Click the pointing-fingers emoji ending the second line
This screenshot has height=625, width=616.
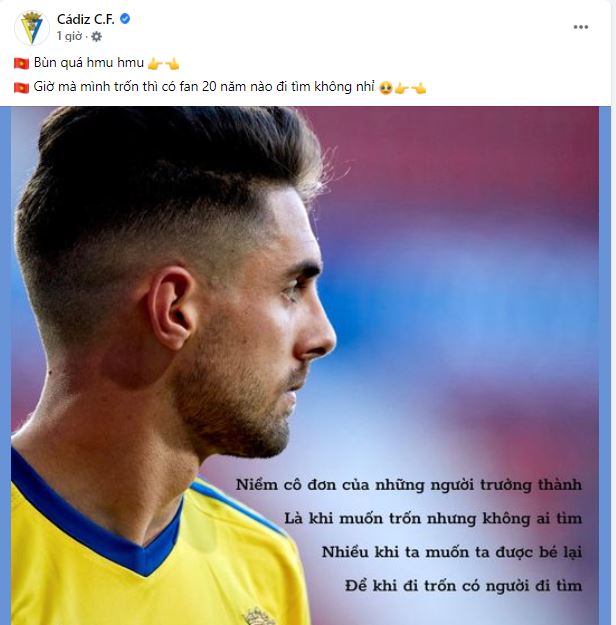(410, 88)
